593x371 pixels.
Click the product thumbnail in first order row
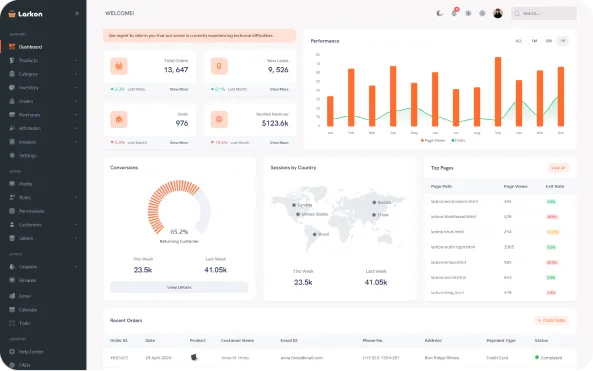click(x=194, y=357)
